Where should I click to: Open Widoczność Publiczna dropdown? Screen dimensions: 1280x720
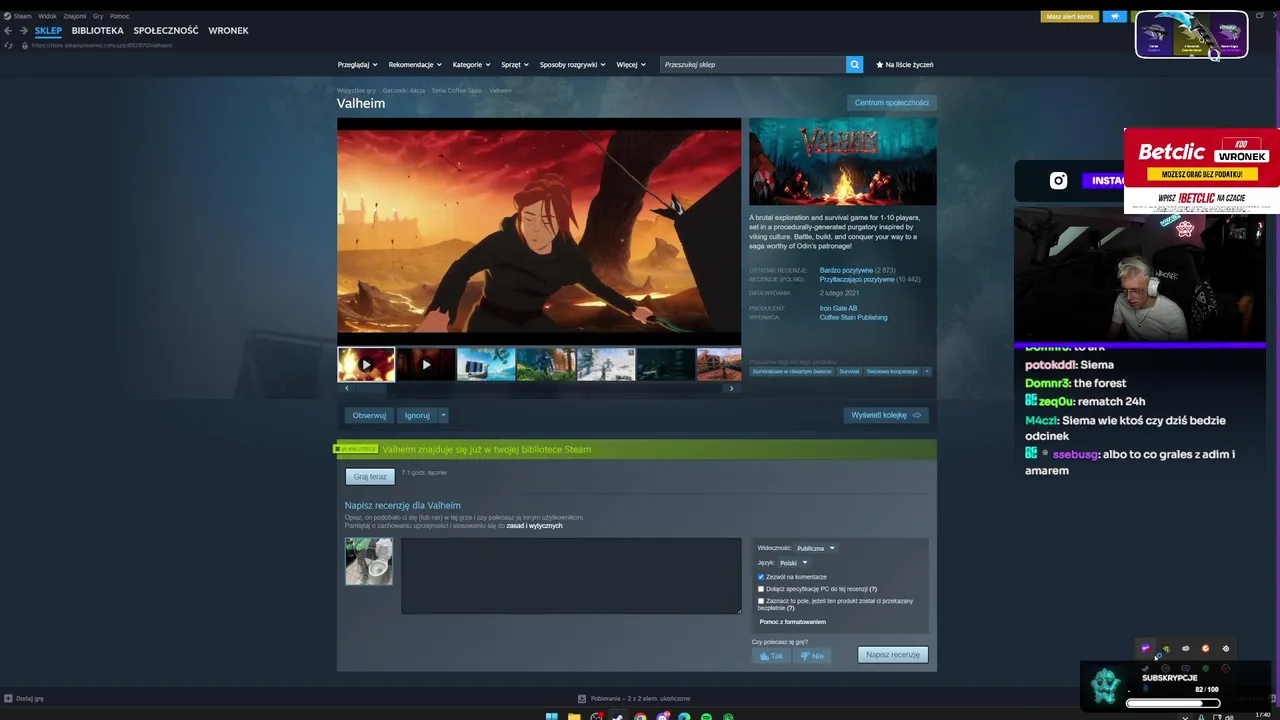point(815,548)
